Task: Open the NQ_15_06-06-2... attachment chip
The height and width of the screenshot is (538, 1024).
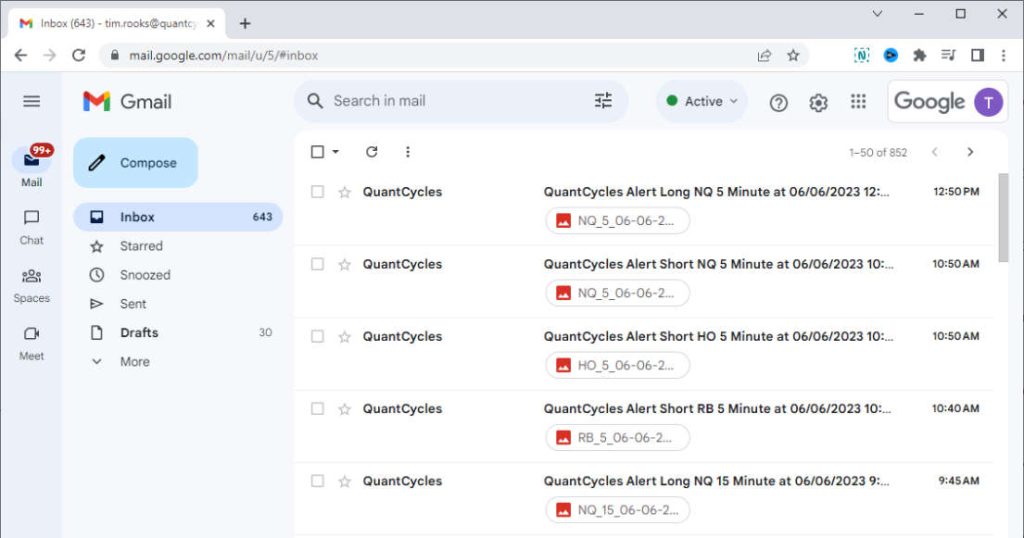Action: tap(617, 510)
